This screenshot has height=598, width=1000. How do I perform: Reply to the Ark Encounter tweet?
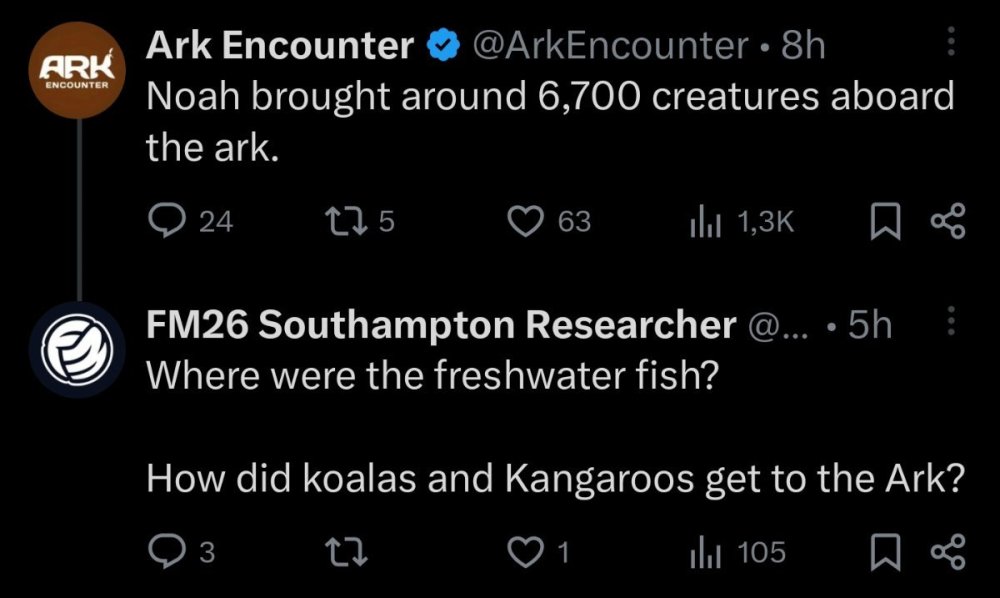[165, 221]
